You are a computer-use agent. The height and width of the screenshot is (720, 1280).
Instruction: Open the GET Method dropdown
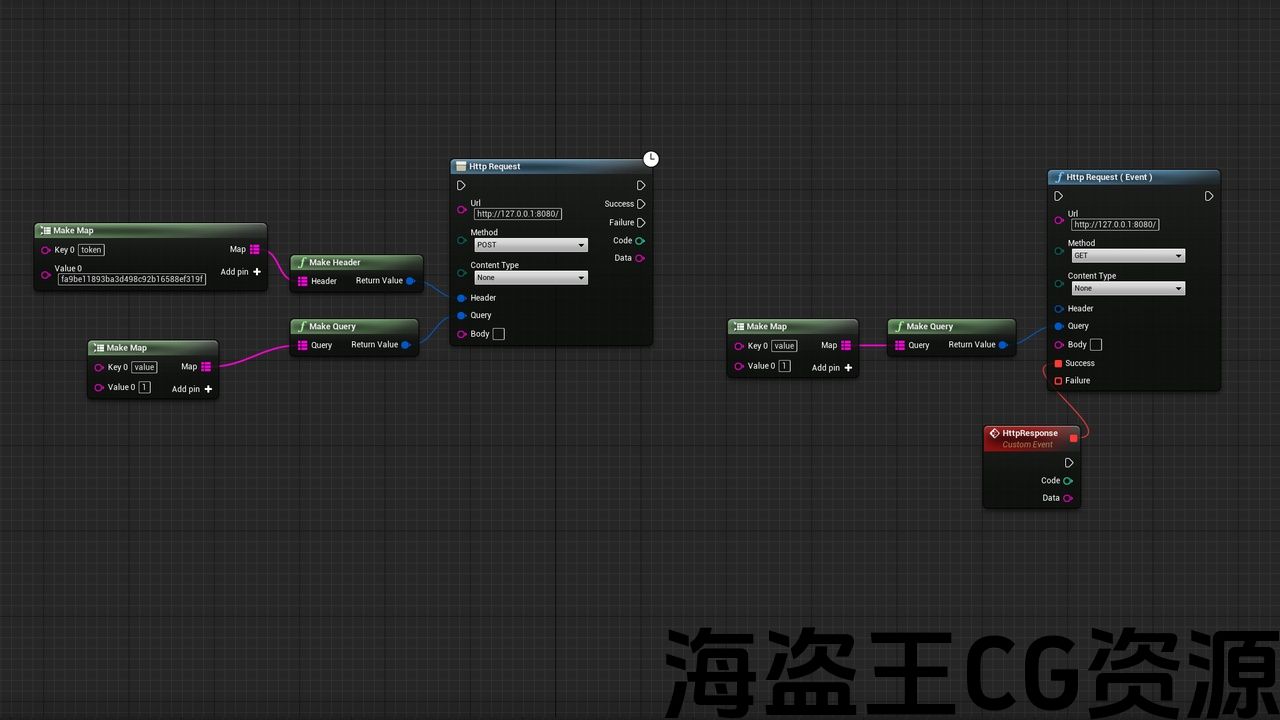click(1128, 256)
